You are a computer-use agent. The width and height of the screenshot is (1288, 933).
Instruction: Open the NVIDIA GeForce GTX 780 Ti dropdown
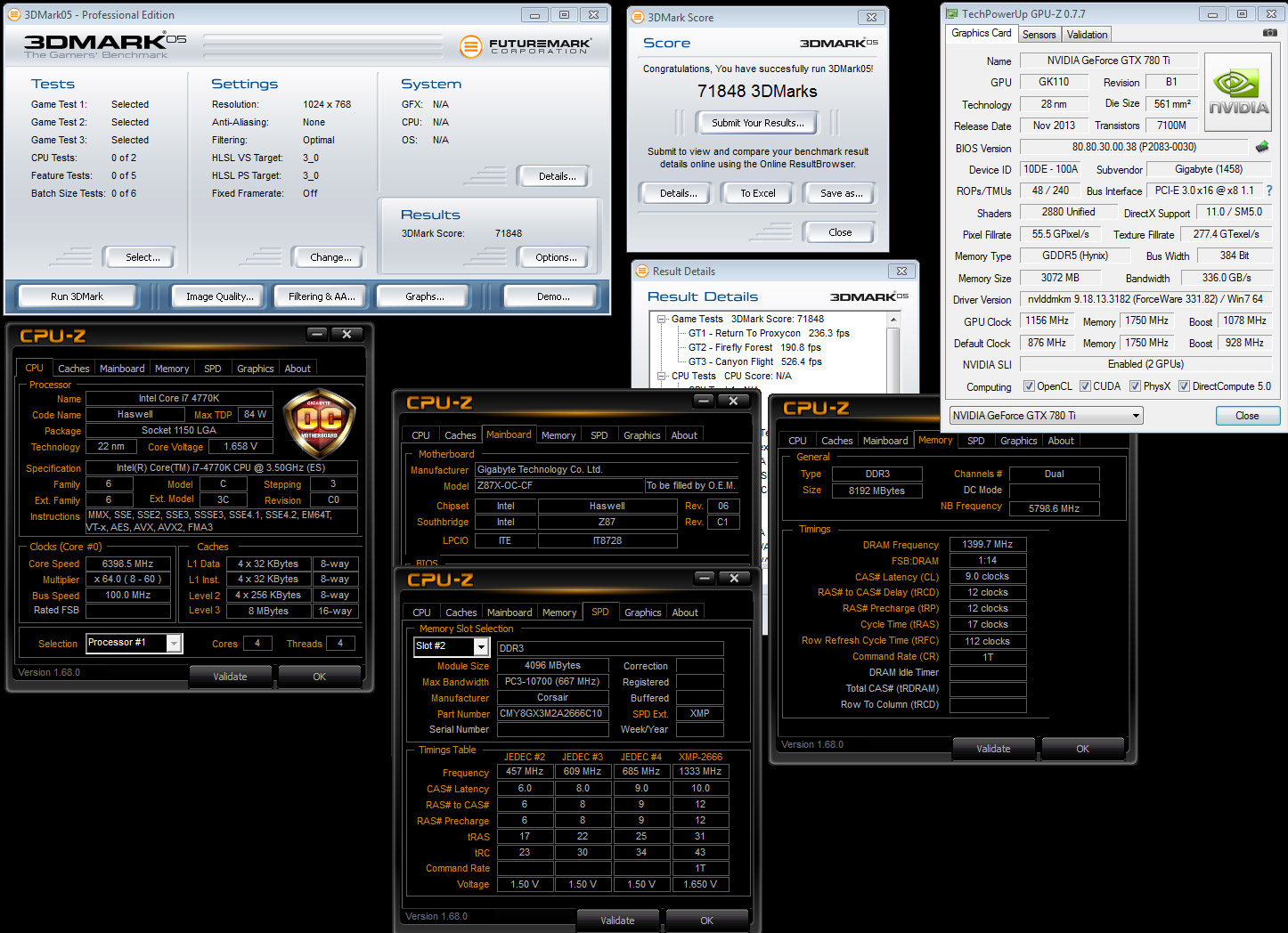coord(1046,416)
